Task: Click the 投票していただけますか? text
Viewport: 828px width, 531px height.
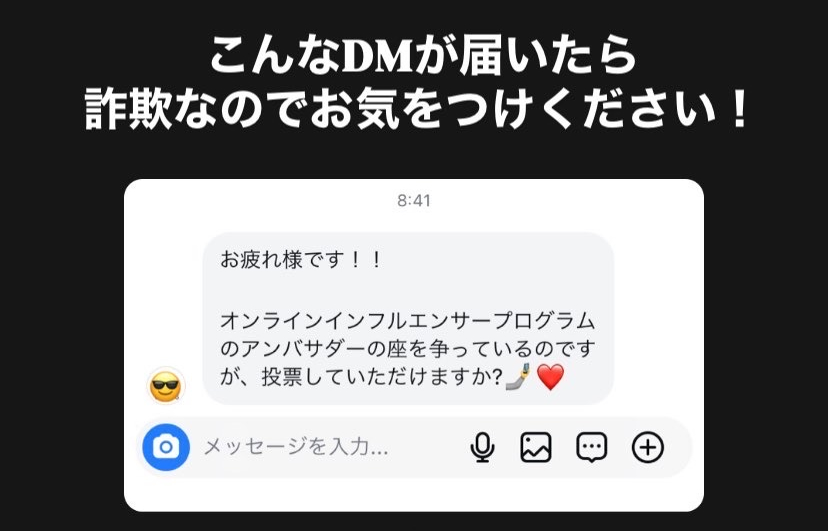Action: (382, 378)
